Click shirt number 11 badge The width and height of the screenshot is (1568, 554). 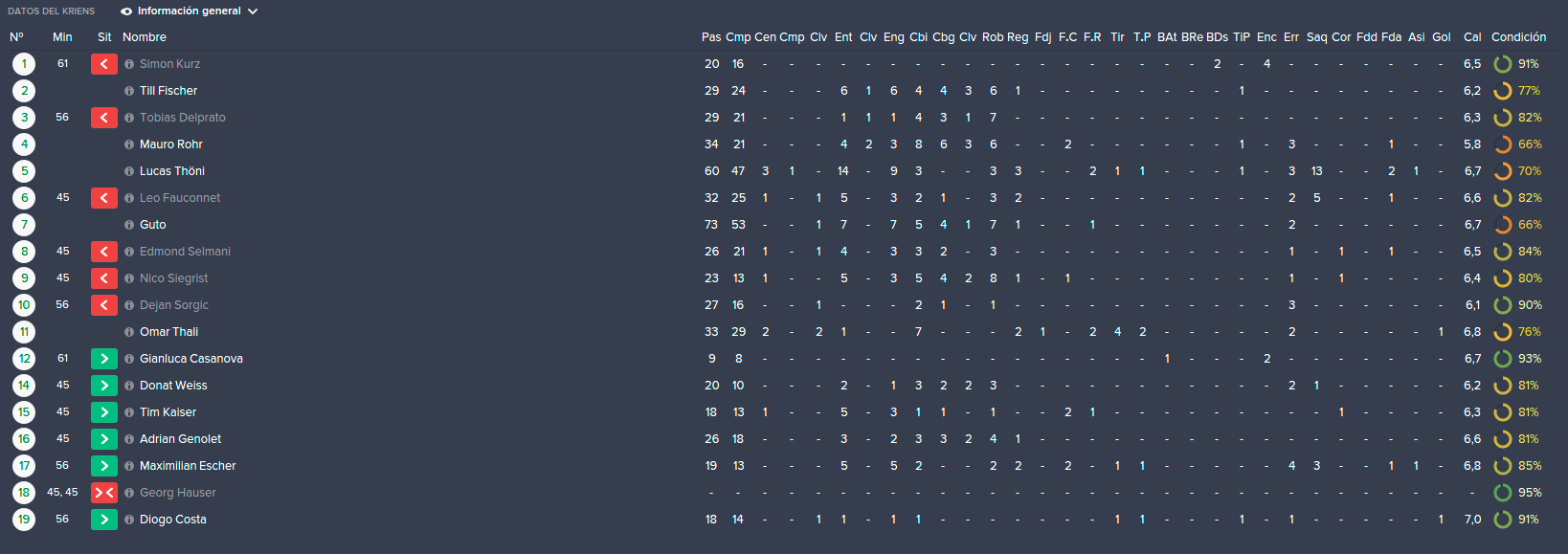pyautogui.click(x=24, y=332)
